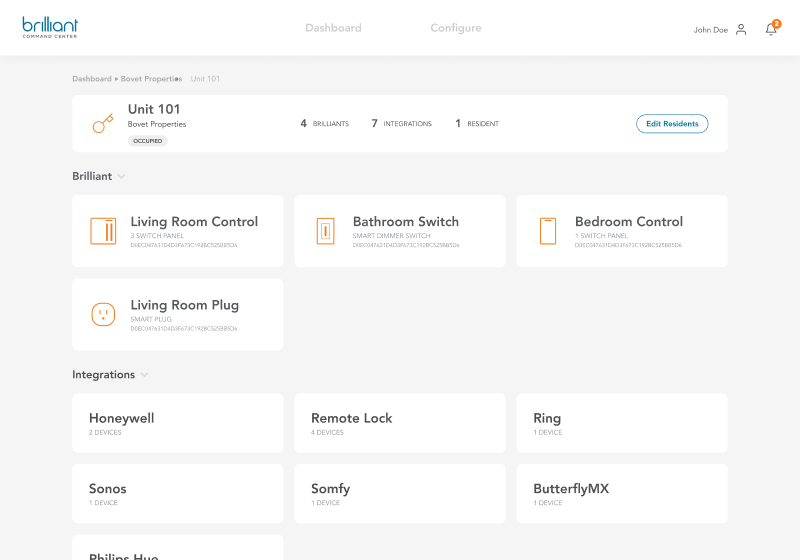The height and width of the screenshot is (560, 800).
Task: Click the Brilliant Command Center logo
Action: coord(50,27)
